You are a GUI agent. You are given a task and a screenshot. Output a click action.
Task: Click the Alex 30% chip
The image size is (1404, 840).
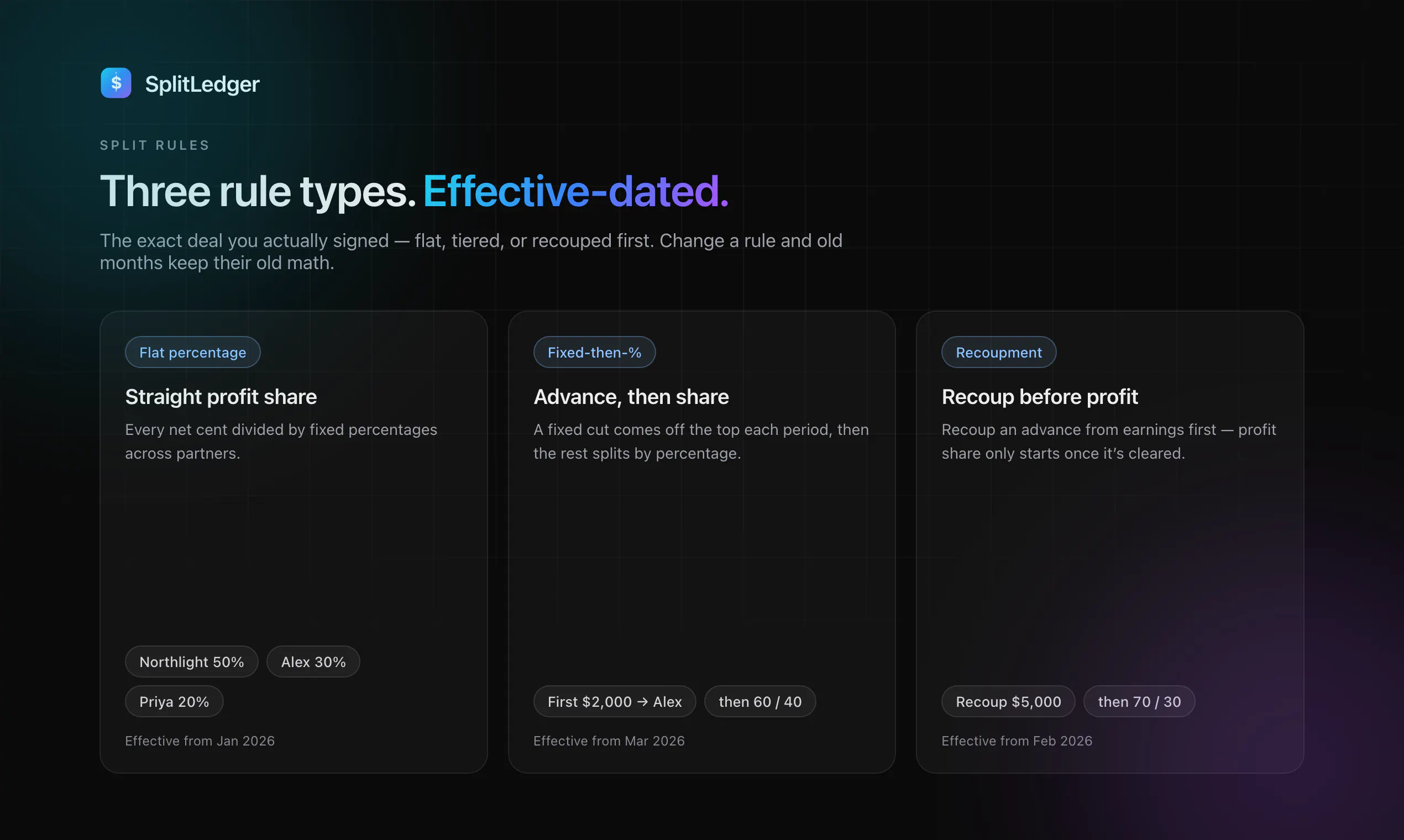point(313,662)
